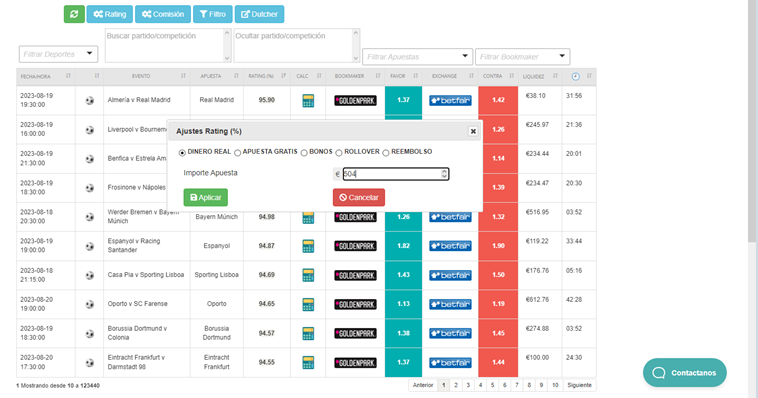Click Betfair logo in Eintracht Frankfurt row
Screen dimensions: 758x398
(x=450, y=362)
